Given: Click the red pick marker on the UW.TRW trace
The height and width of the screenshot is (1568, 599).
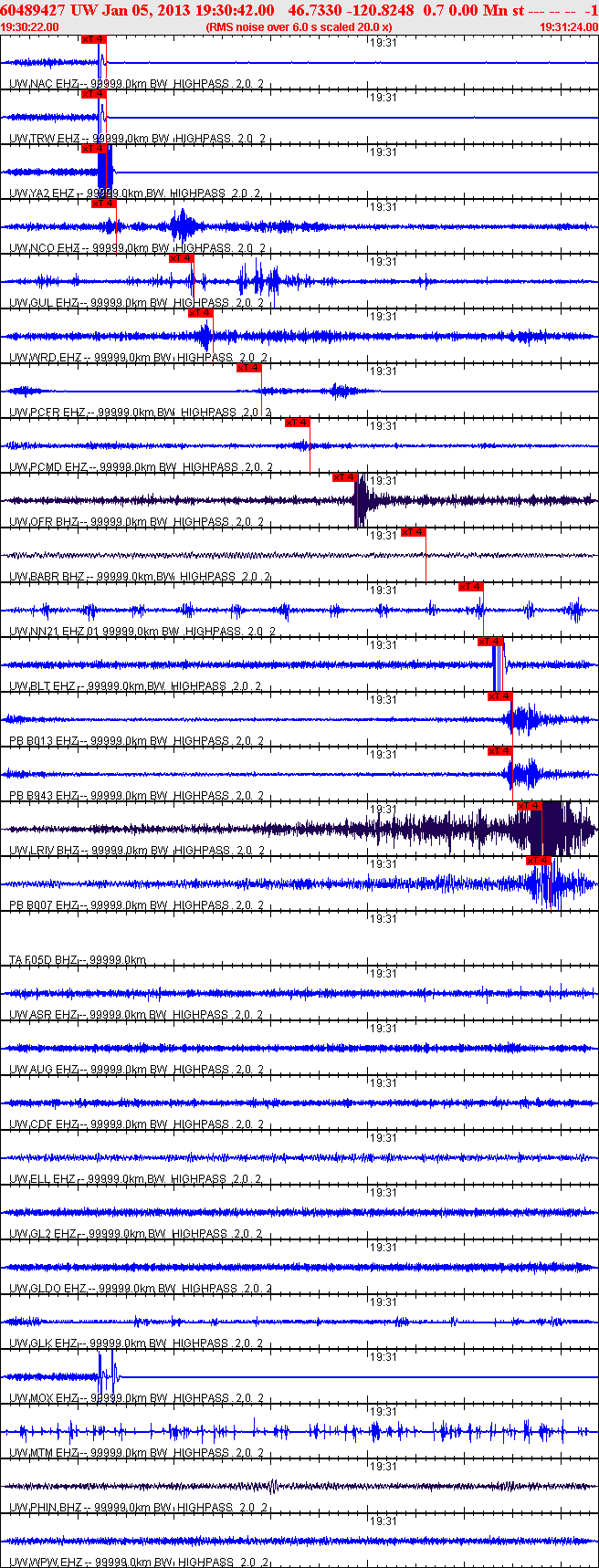Looking at the screenshot, I should pyautogui.click(x=93, y=94).
